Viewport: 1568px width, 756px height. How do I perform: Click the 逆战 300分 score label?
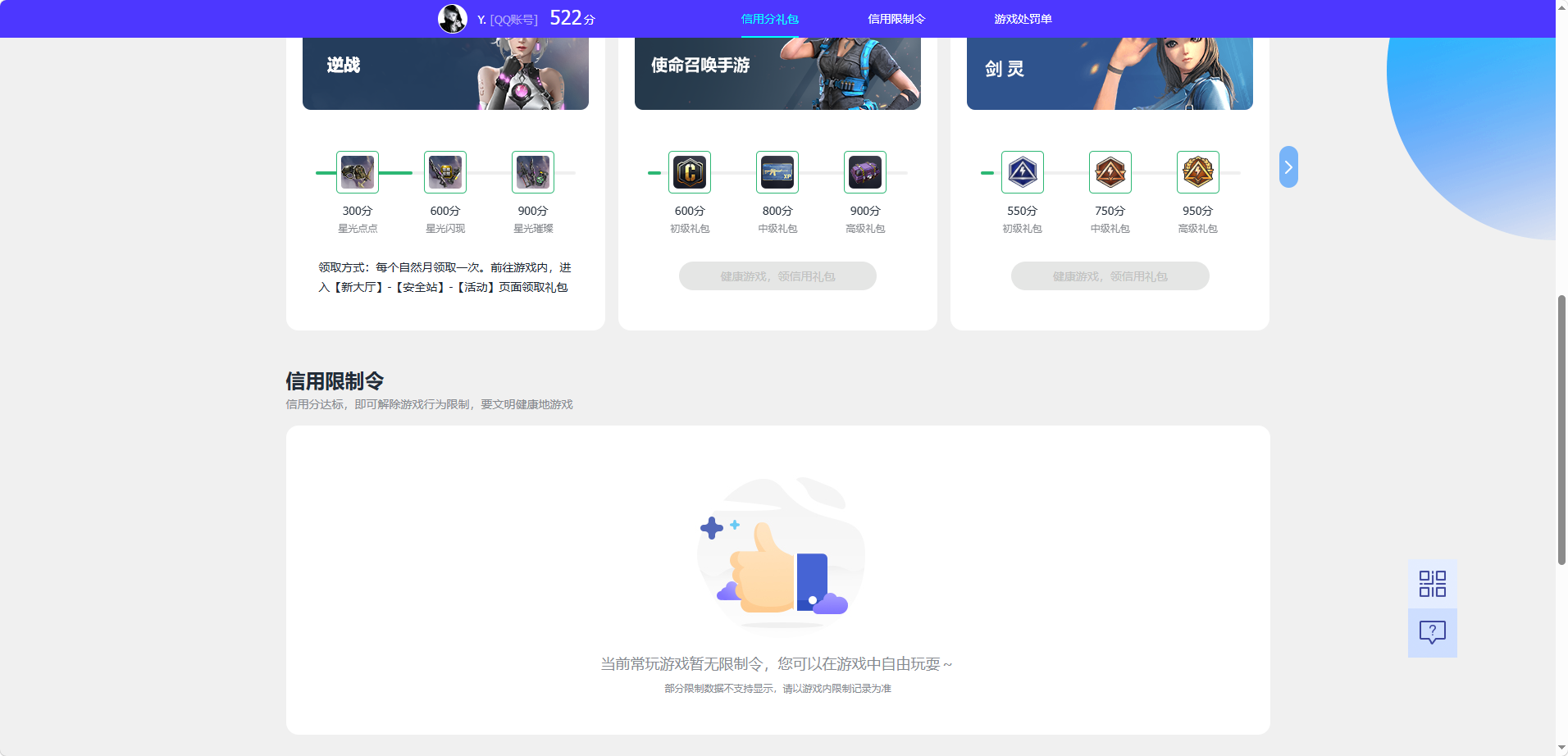point(358,211)
